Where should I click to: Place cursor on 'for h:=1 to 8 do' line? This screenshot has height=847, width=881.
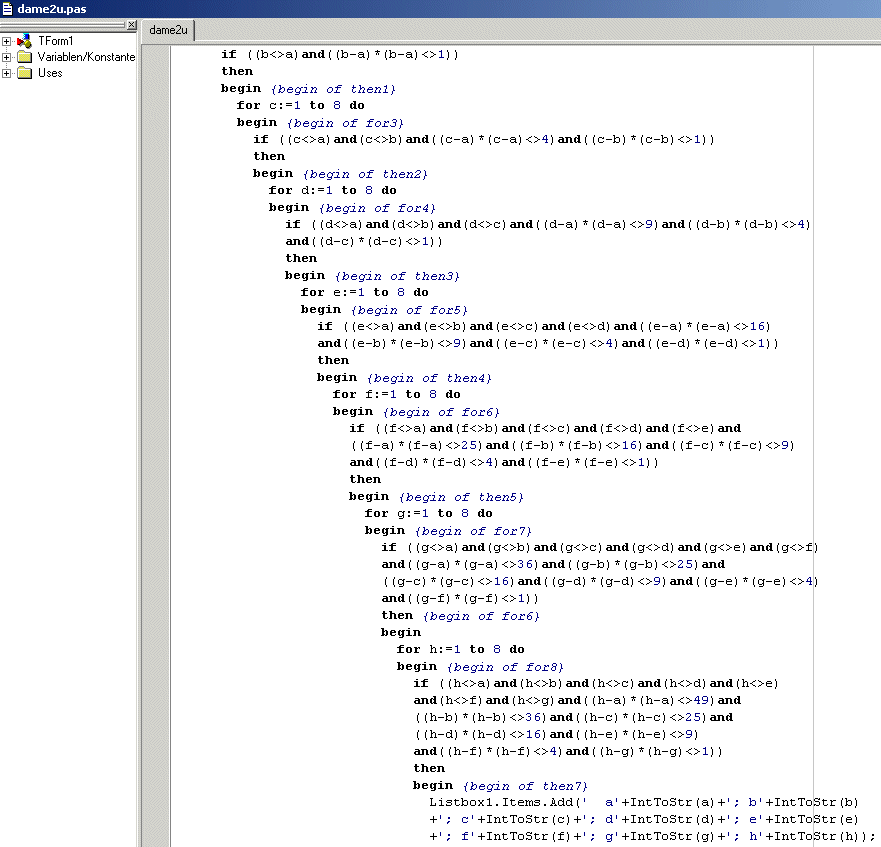pyautogui.click(x=460, y=649)
